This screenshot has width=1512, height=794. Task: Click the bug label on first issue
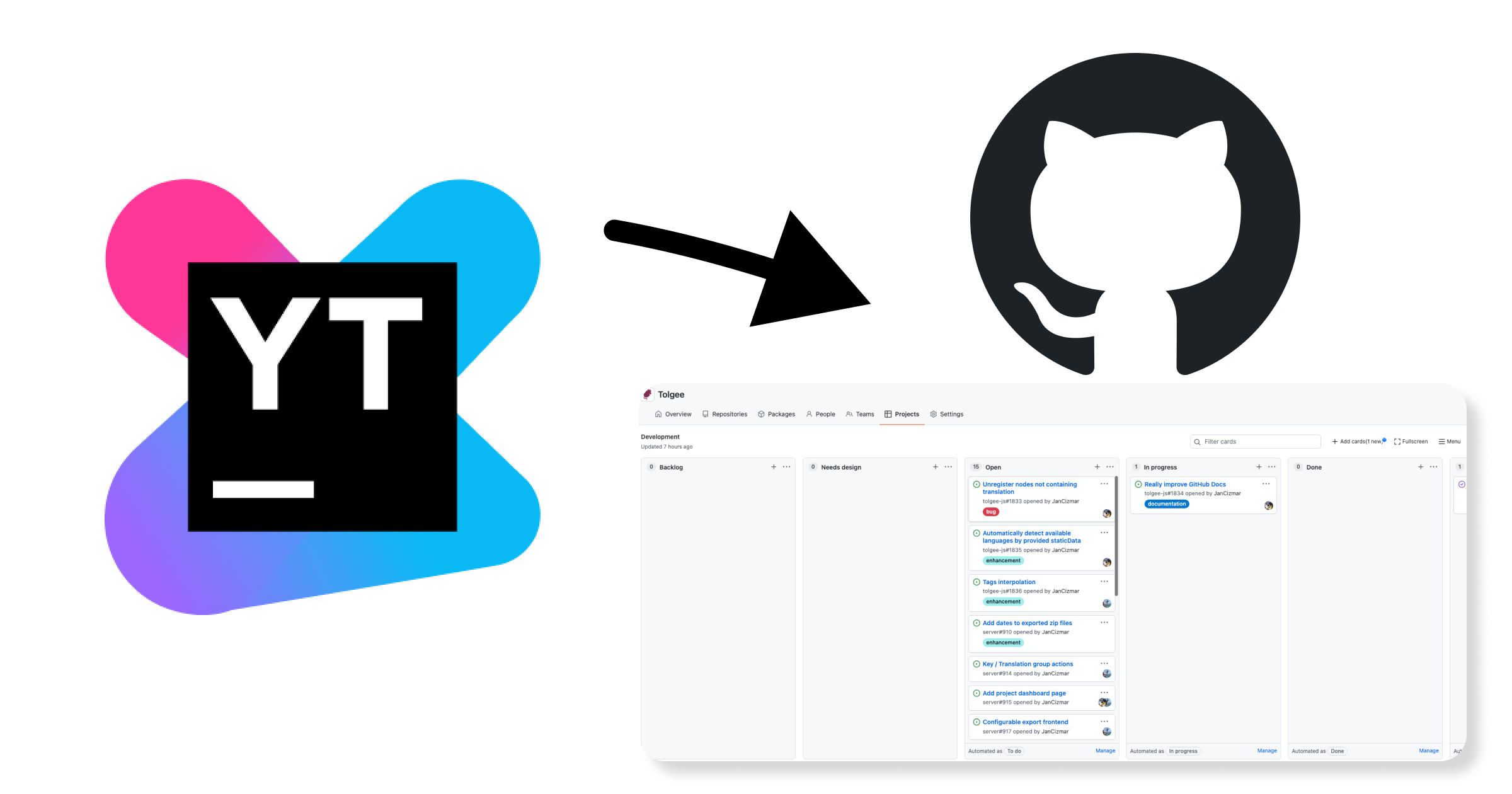point(990,511)
